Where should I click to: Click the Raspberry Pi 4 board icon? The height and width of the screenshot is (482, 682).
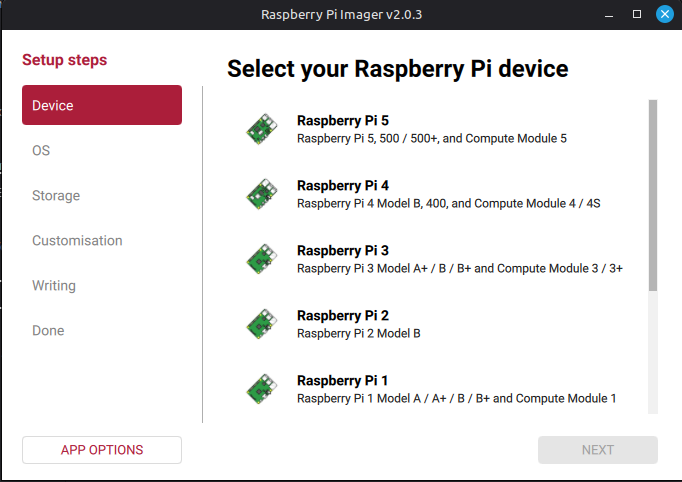tap(262, 194)
